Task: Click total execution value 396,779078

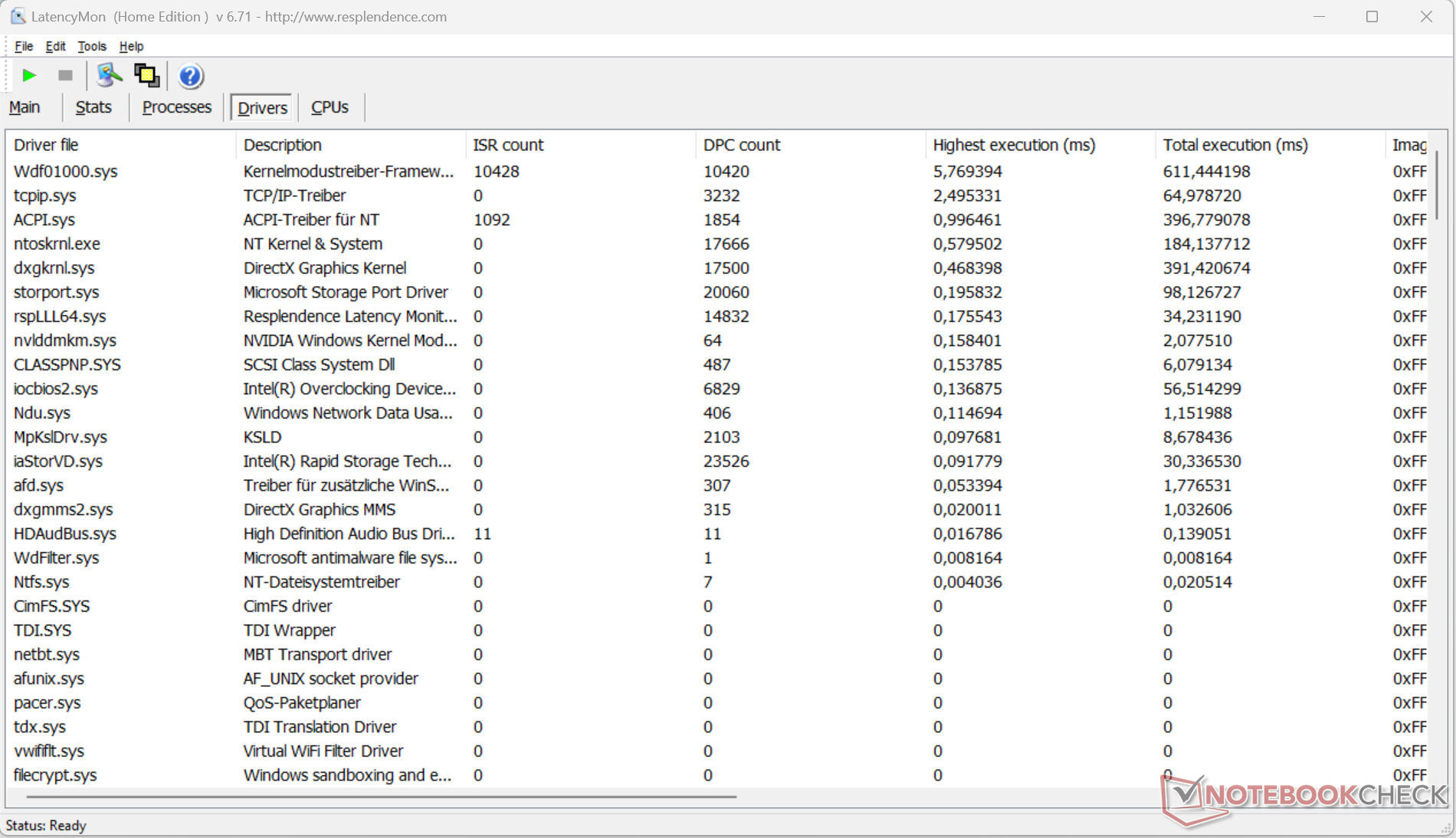Action: (1206, 220)
